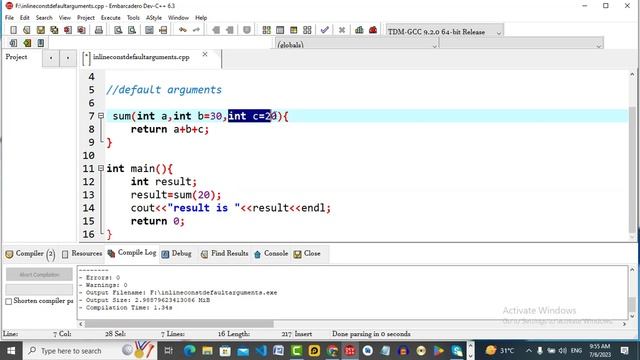Switch to the Compiler (2) tab
Viewport: 640px width, 360px height.
click(30, 254)
